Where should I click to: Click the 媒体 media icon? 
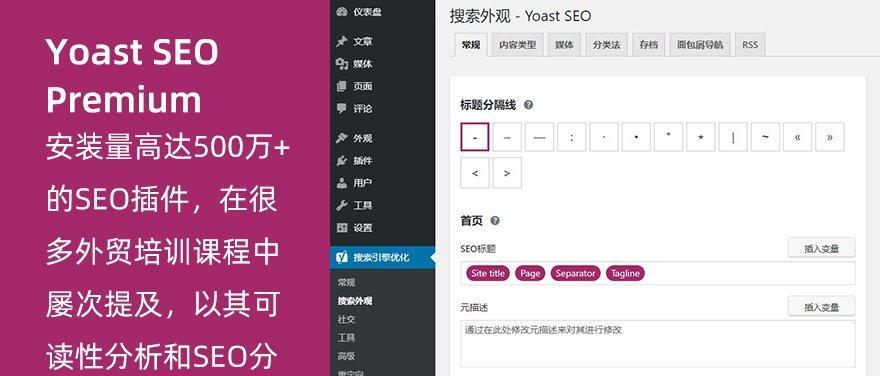tap(341, 64)
